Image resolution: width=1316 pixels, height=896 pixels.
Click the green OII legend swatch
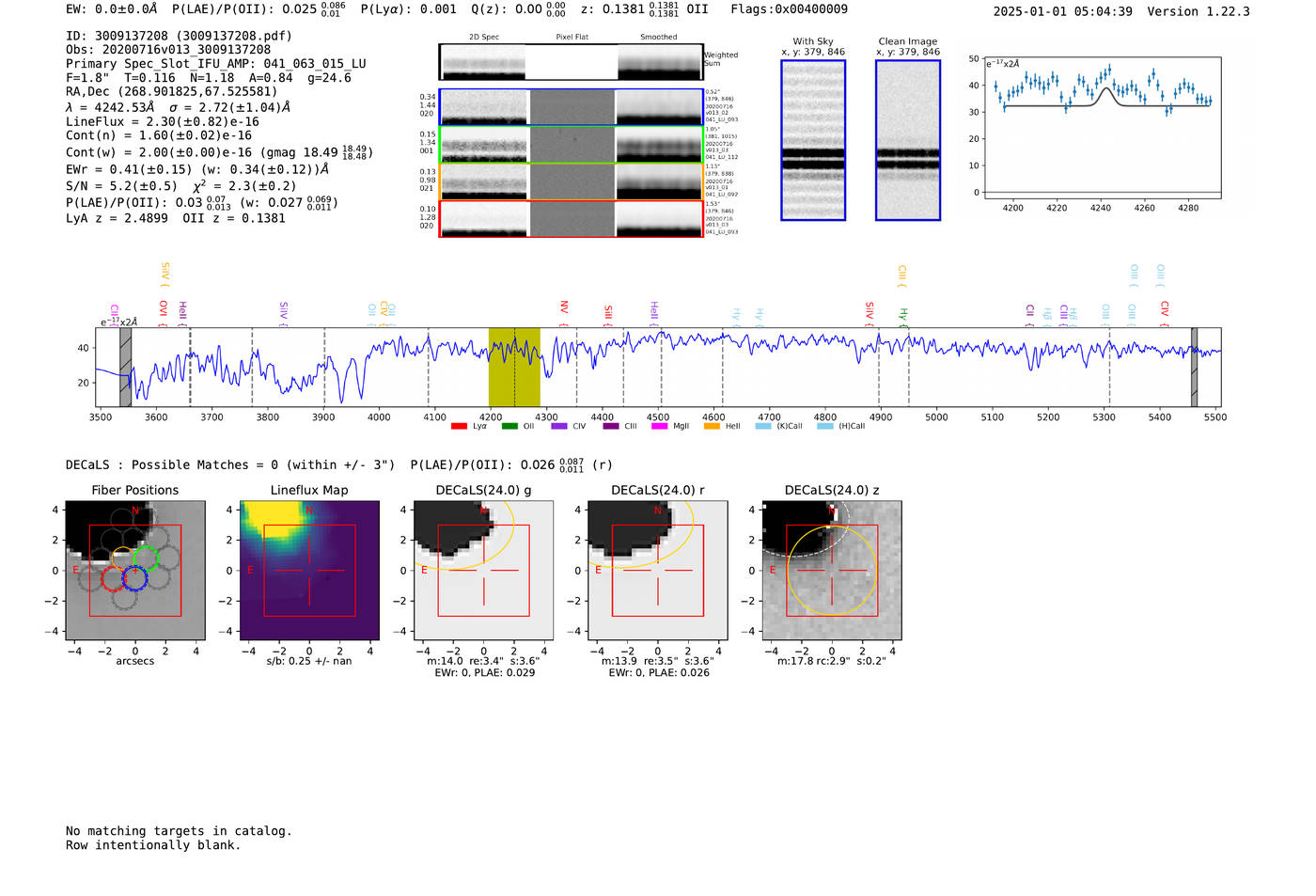tap(509, 426)
